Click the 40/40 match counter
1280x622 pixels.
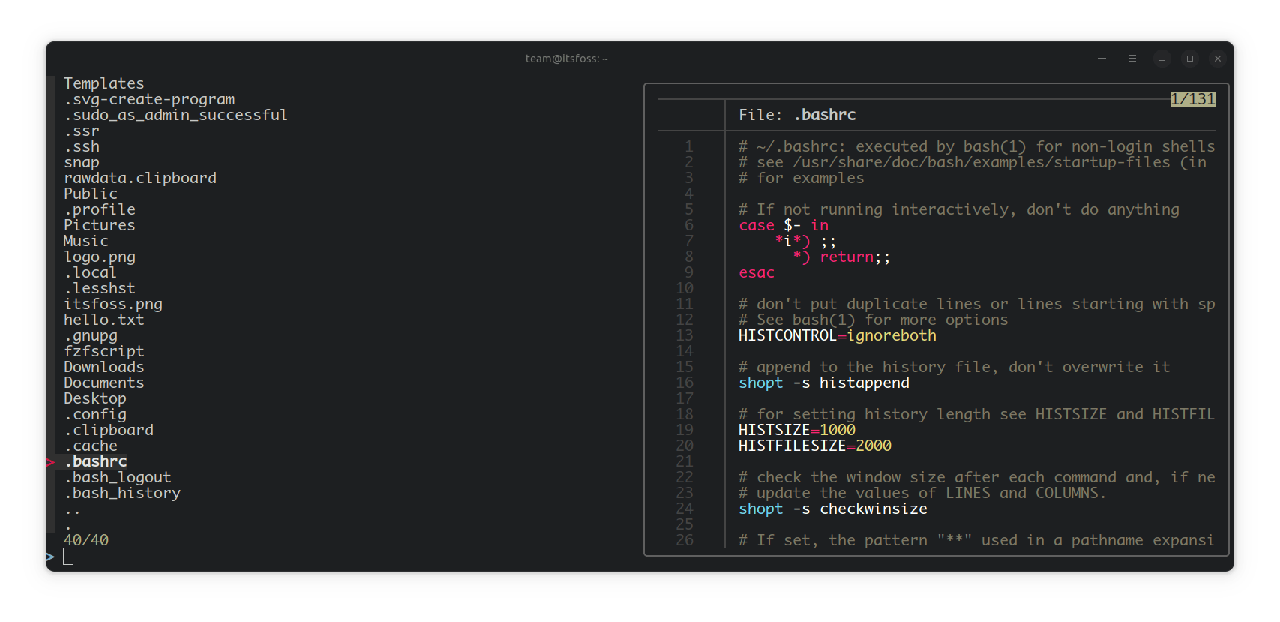click(x=86, y=540)
